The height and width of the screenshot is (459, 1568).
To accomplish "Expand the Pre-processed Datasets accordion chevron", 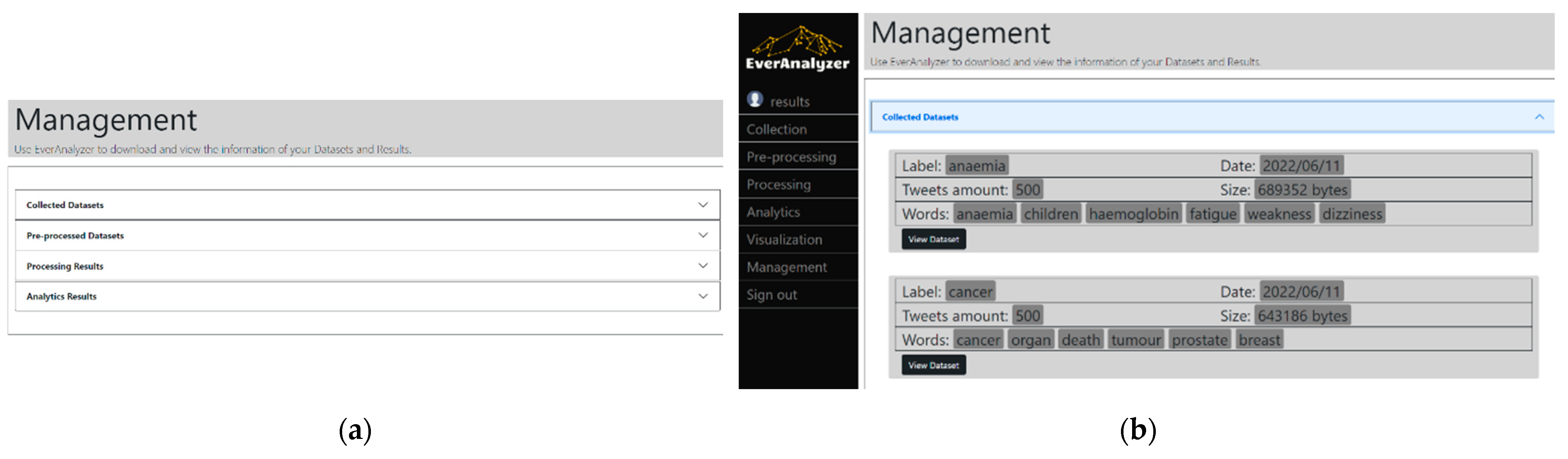I will (x=703, y=235).
